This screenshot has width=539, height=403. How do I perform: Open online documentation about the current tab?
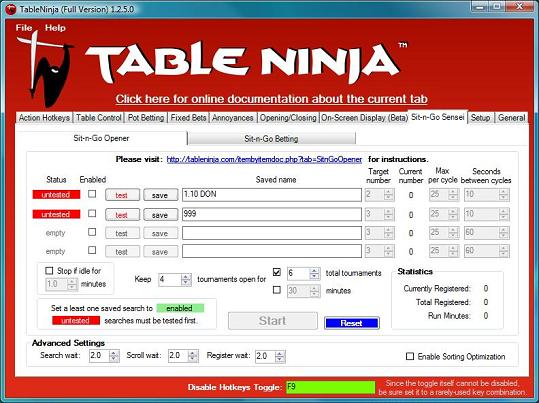click(271, 99)
